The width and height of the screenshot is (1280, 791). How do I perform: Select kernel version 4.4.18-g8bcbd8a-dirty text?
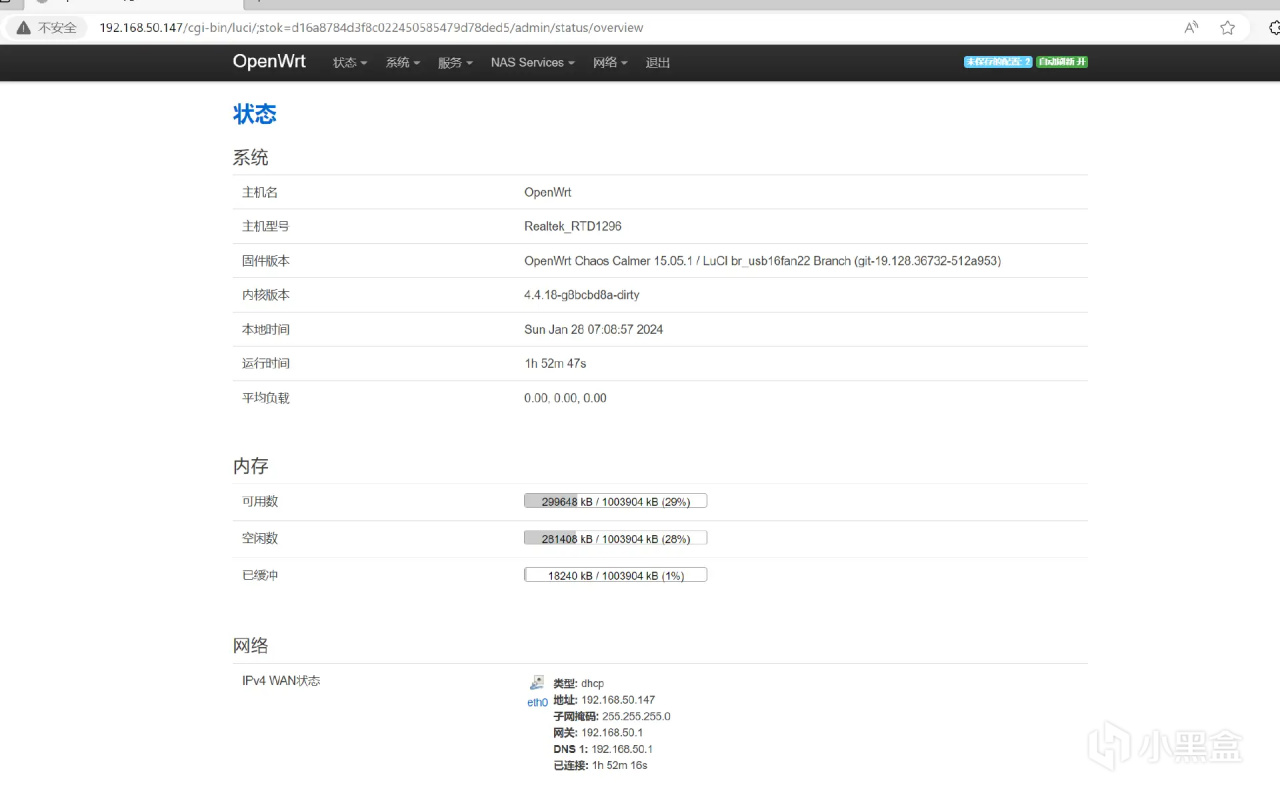[582, 295]
